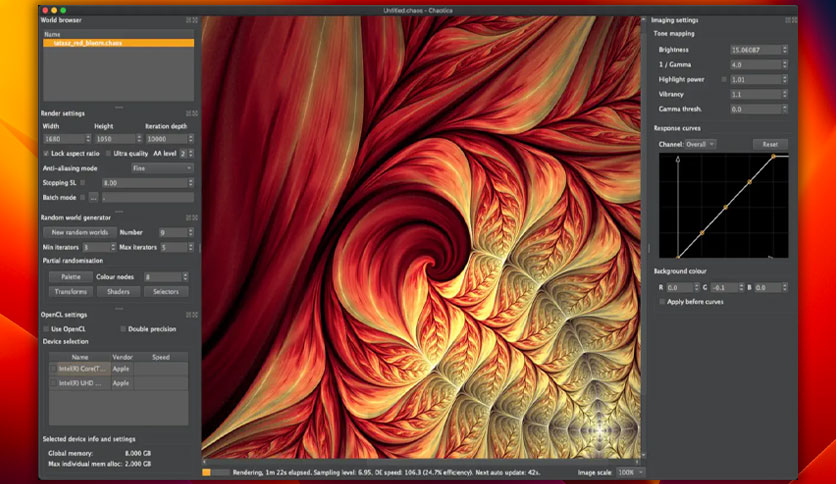This screenshot has height=484, width=836.
Task: Open the Anti-aliasing mode dropdown
Action: point(162,168)
